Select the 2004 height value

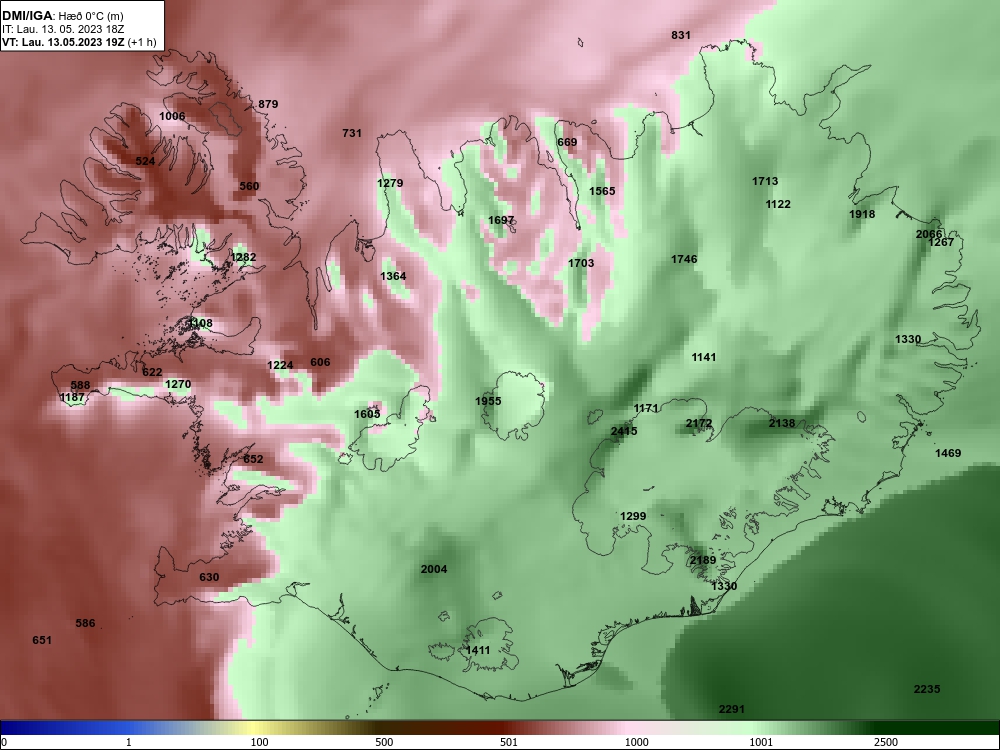[x=434, y=570]
